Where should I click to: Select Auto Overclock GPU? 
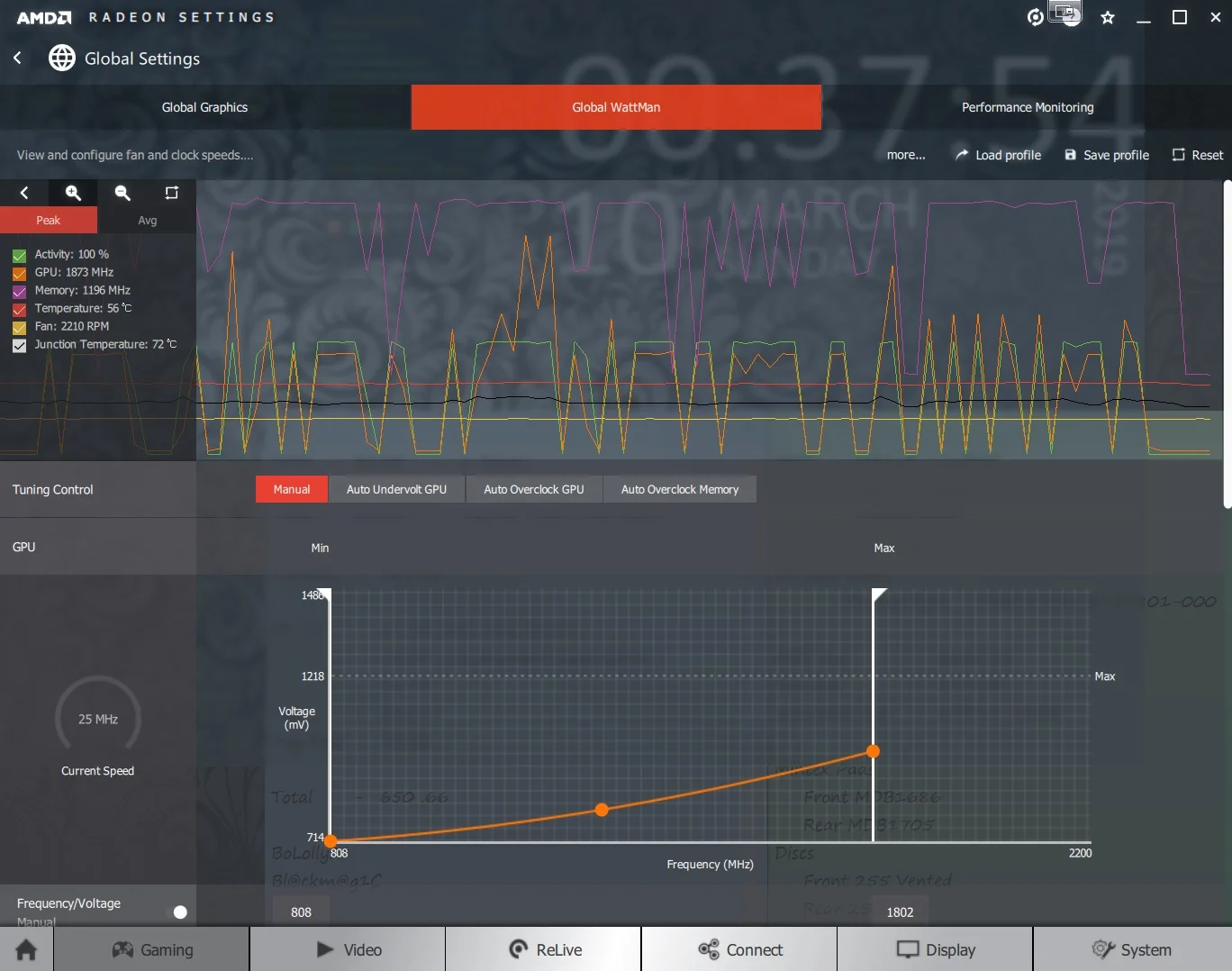[x=534, y=489]
